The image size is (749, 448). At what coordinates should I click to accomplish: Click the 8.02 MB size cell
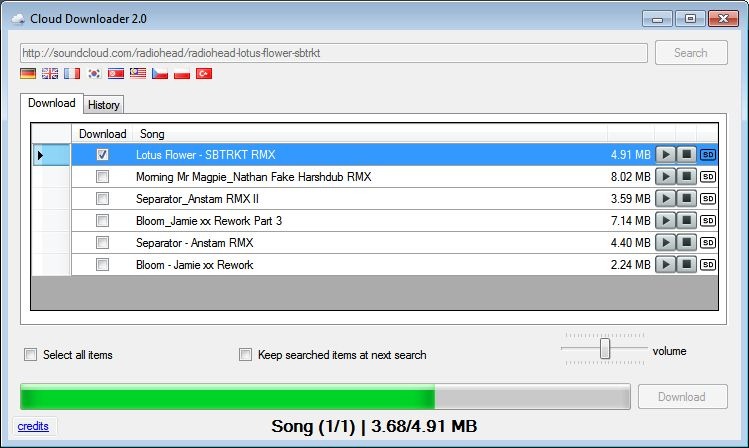coord(631,177)
